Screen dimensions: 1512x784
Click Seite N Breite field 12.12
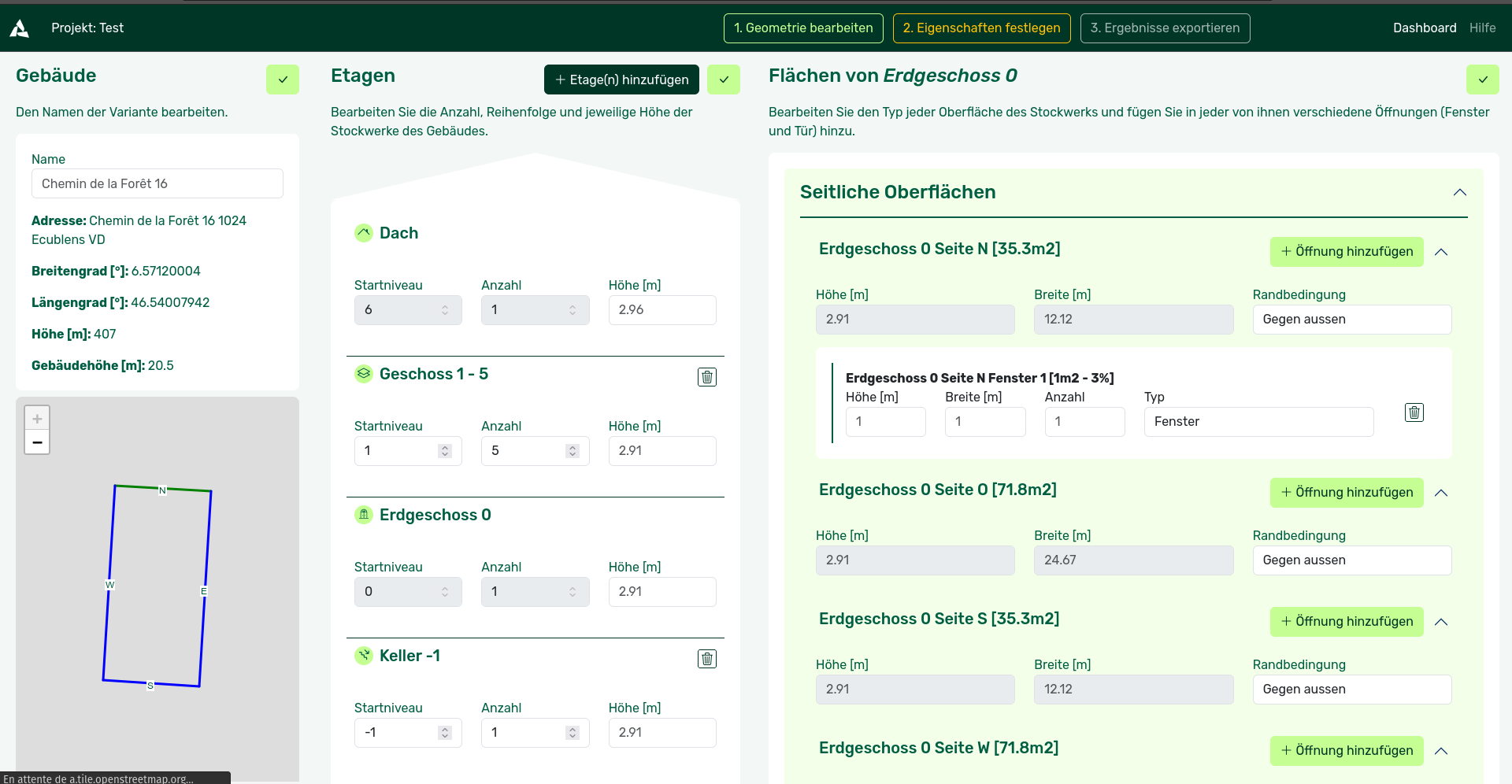coord(1133,320)
